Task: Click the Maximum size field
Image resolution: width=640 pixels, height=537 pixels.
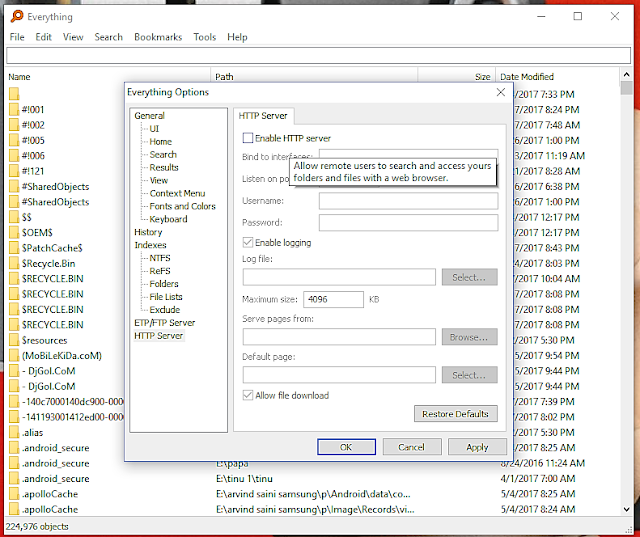Action: [x=333, y=299]
